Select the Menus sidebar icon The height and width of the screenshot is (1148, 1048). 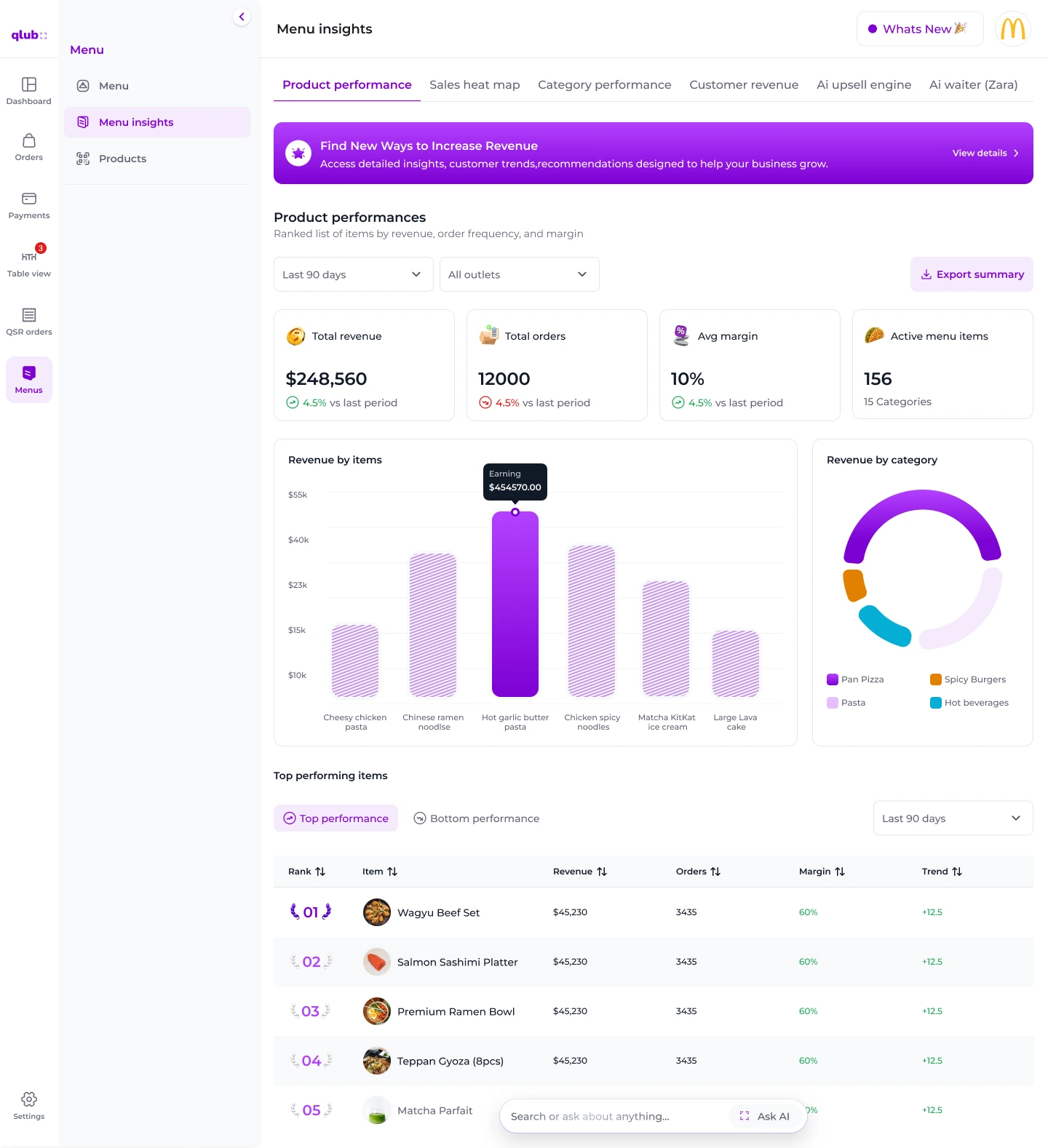[29, 380]
